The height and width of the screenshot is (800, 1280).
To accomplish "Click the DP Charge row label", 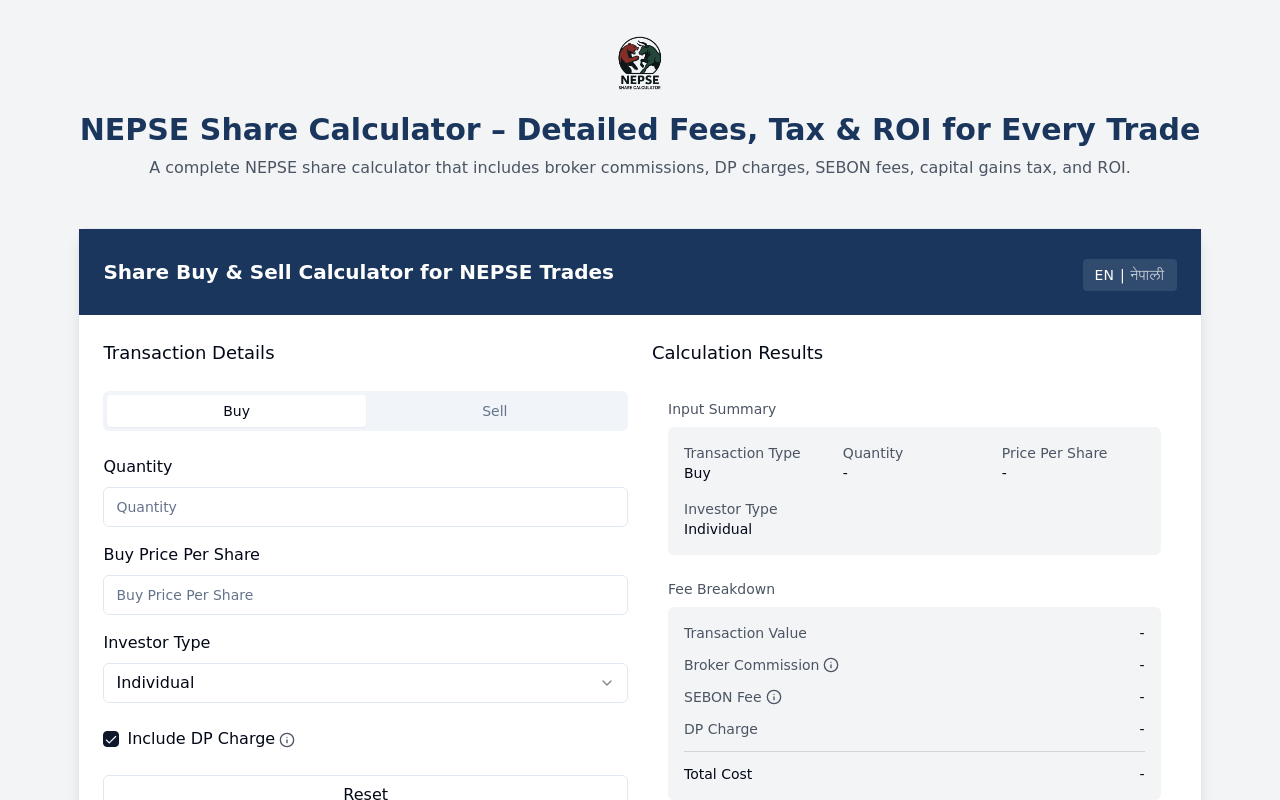I will pos(721,729).
